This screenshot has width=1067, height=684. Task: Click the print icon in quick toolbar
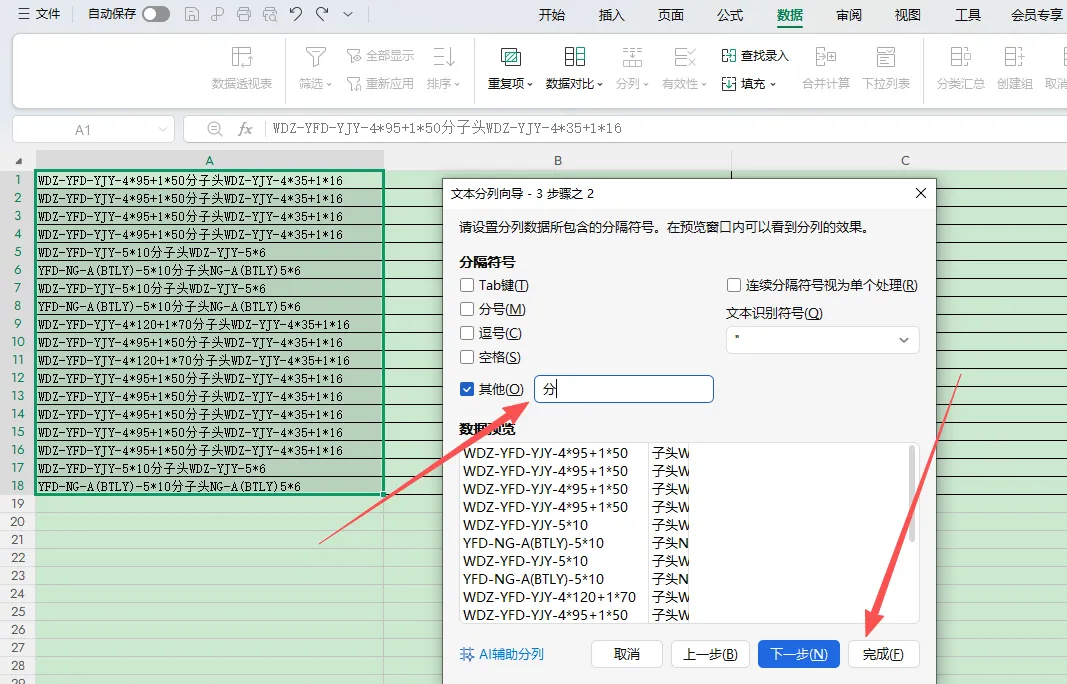[244, 14]
